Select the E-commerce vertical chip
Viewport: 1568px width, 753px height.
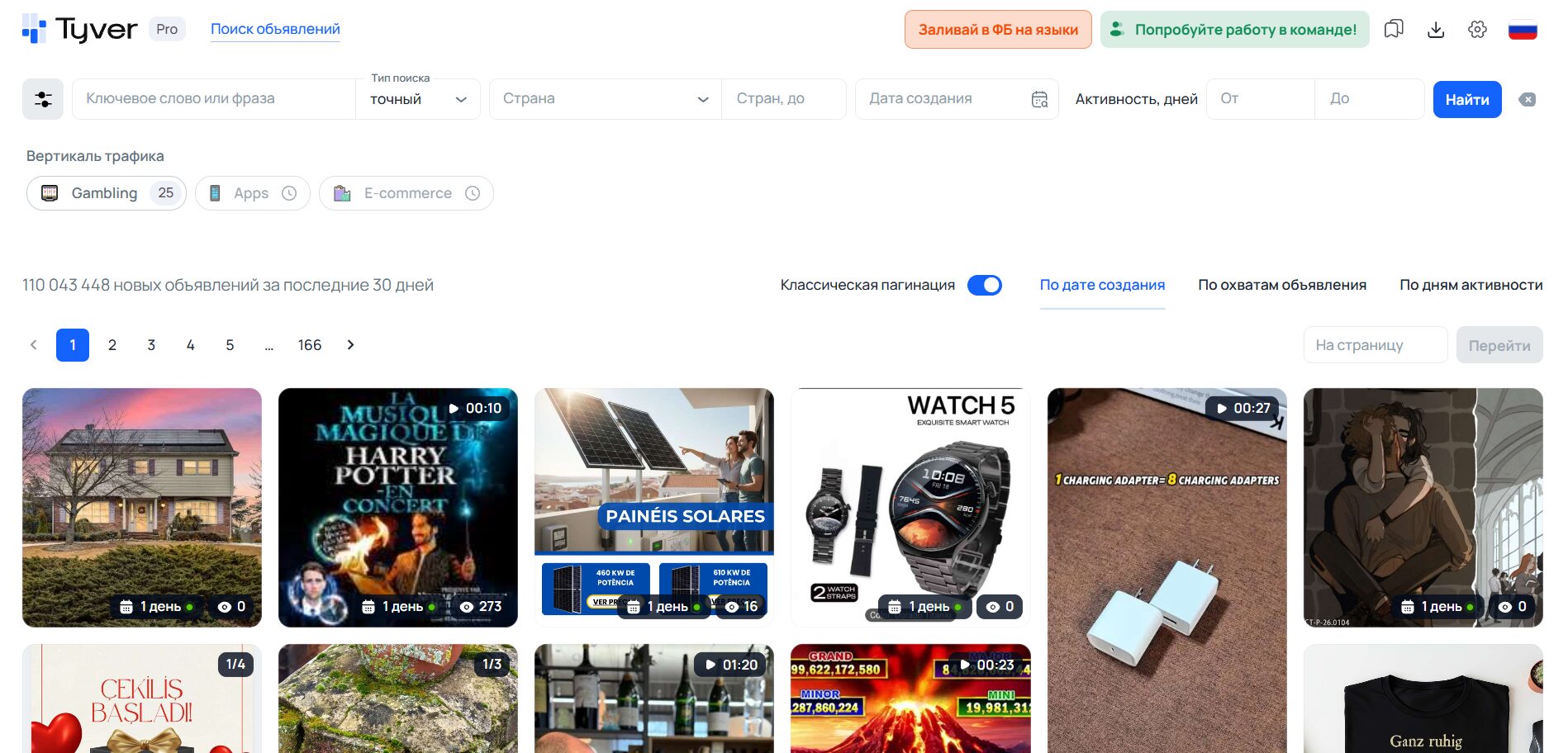(406, 193)
